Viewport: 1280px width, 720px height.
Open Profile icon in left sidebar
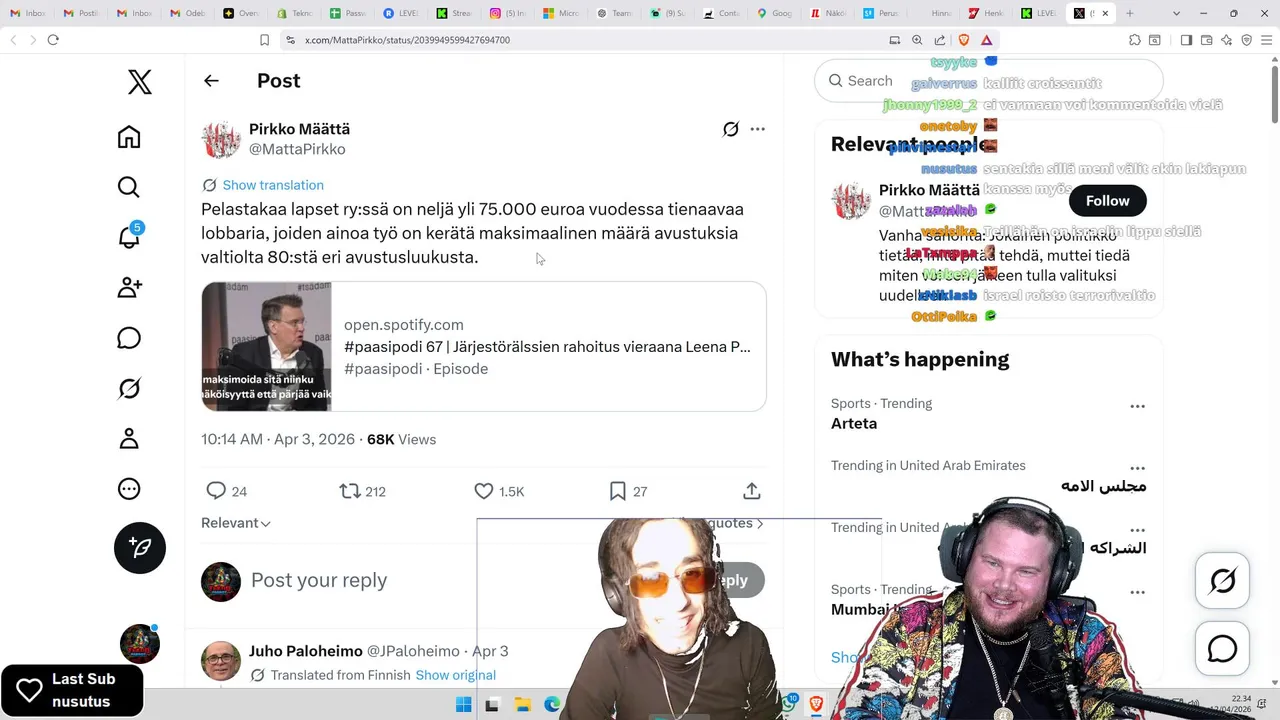(129, 438)
